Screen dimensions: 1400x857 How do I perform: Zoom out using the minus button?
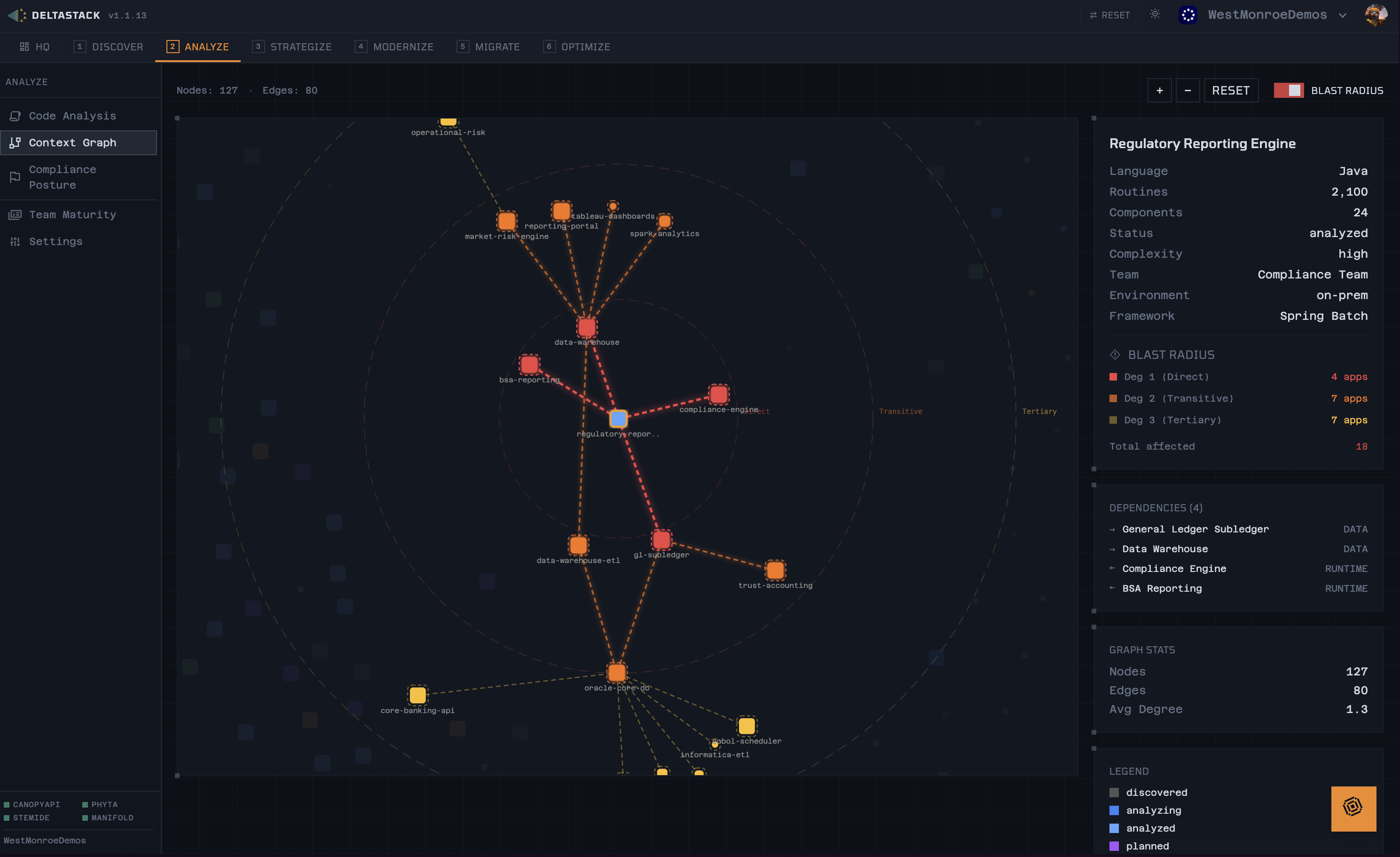point(1188,90)
